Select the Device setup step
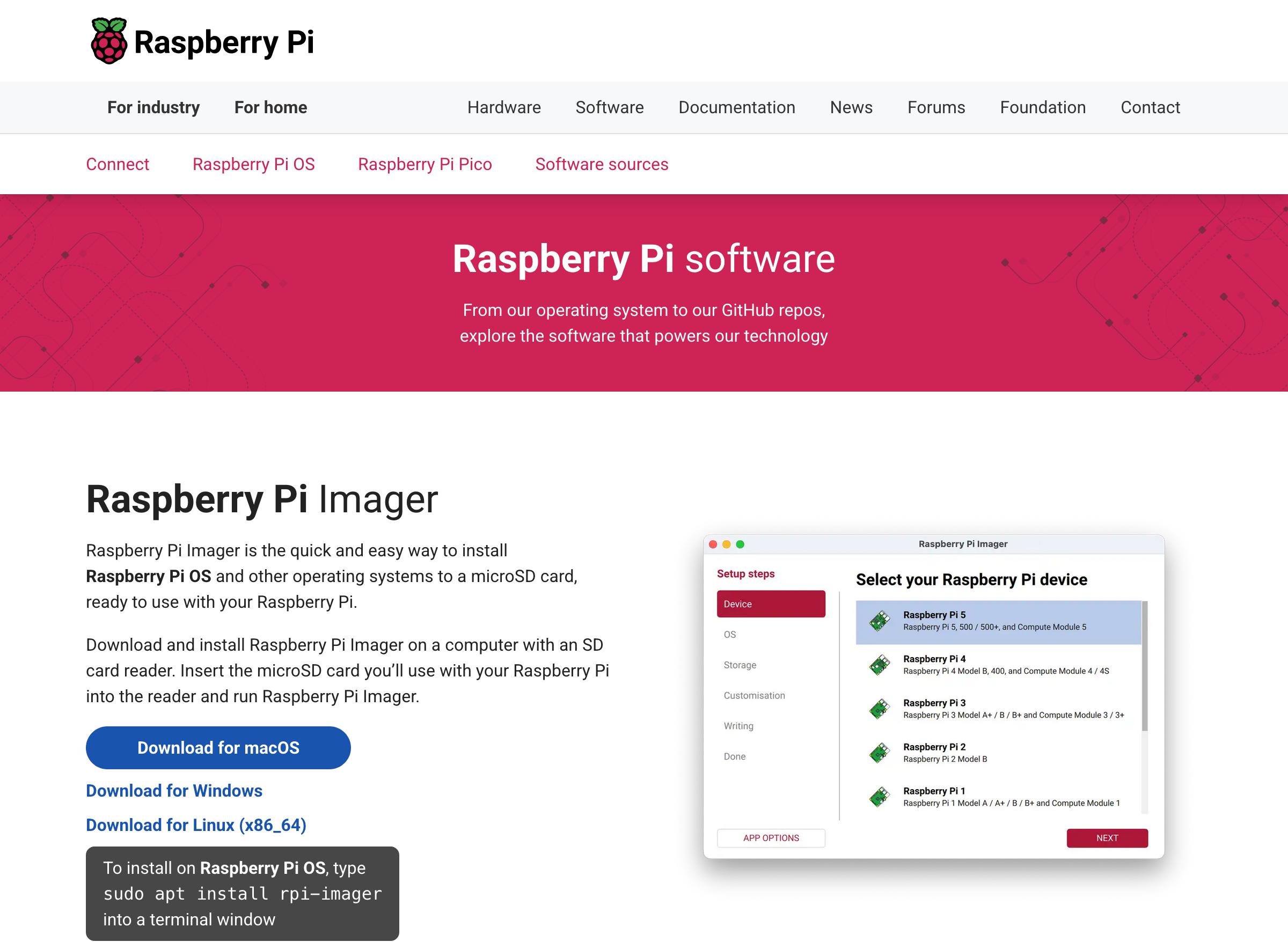The image size is (1288, 942). point(771,604)
